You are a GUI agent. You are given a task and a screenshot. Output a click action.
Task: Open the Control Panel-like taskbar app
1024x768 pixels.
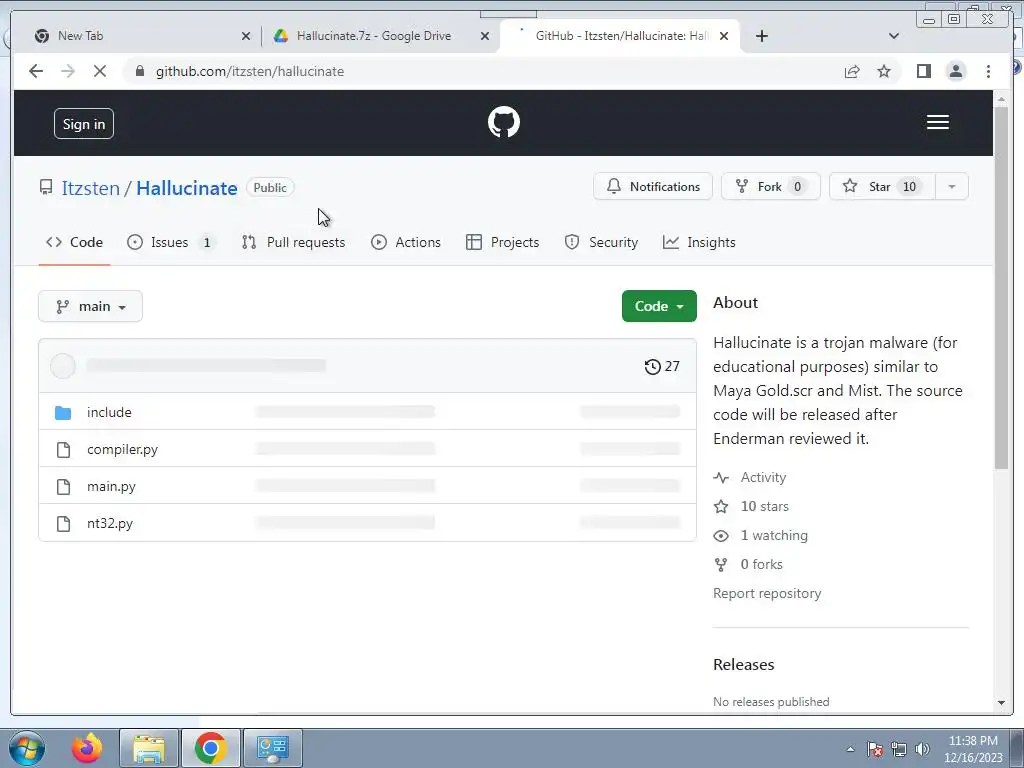(x=272, y=748)
